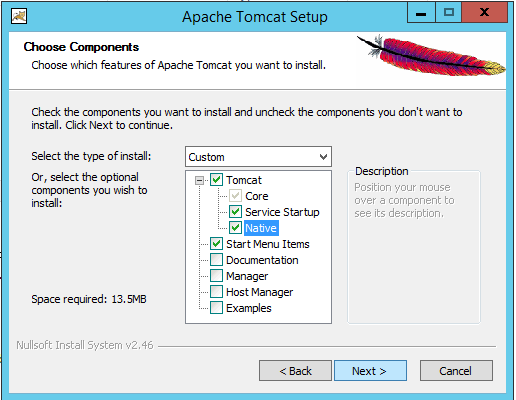
Task: Click the Back button
Action: tap(295, 370)
